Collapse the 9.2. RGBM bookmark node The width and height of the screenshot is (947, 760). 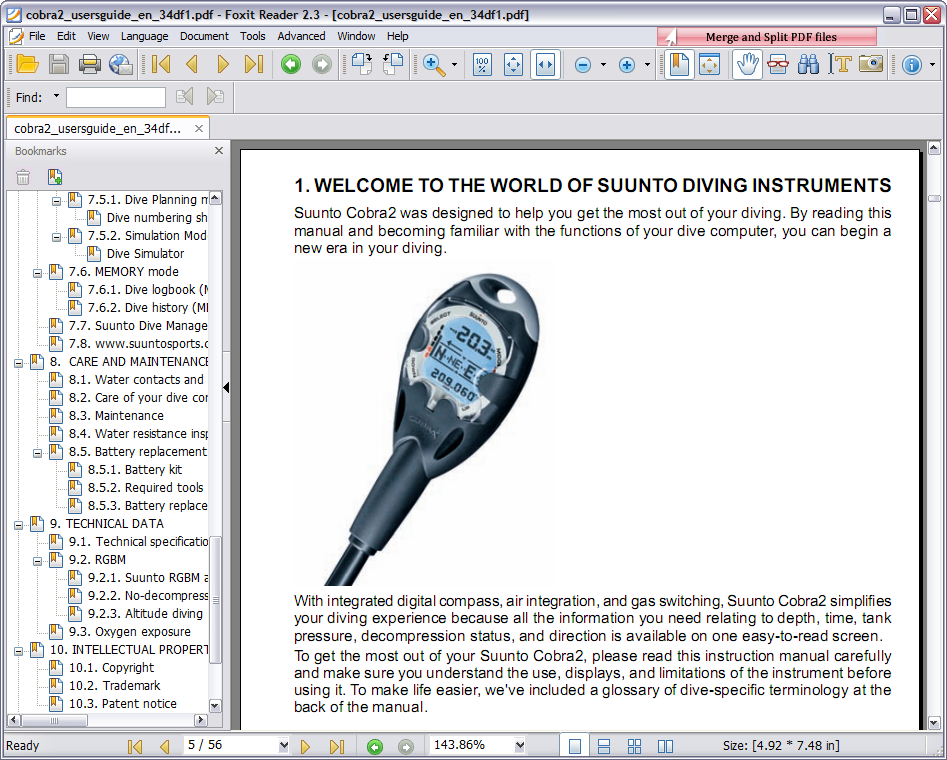coord(38,560)
